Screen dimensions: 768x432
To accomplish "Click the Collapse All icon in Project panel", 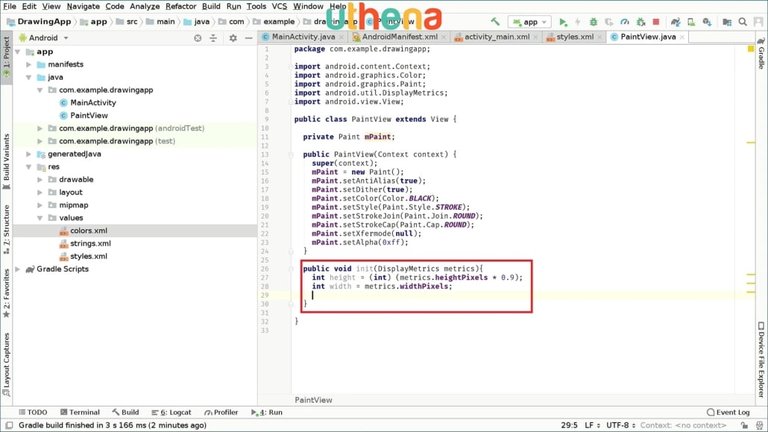I will point(213,37).
